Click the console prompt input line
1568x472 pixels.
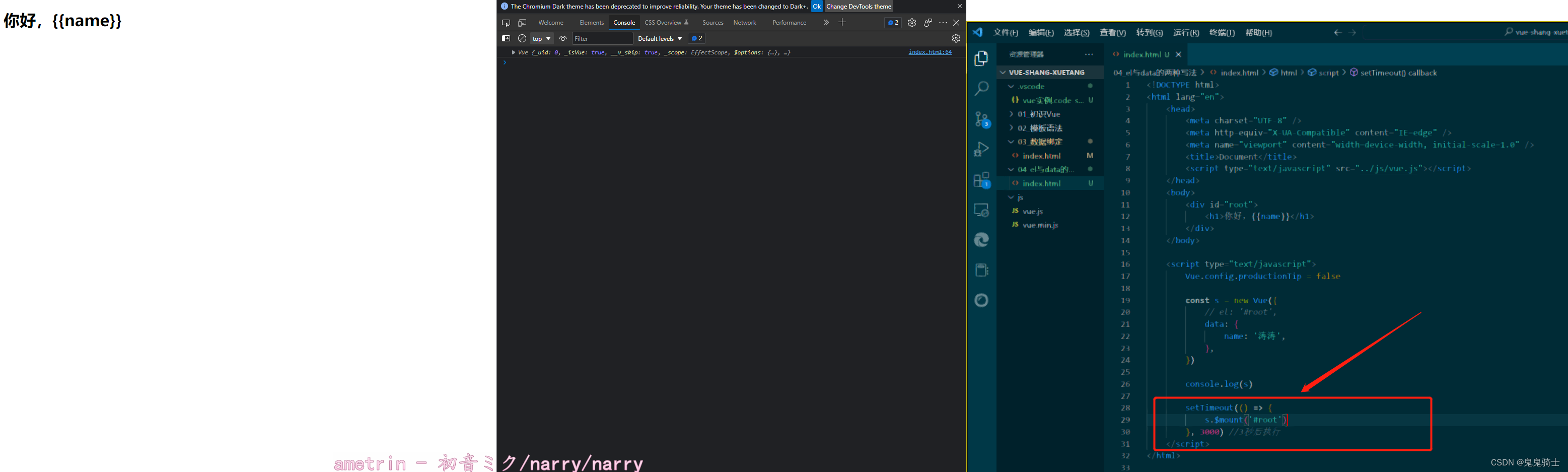coord(731,63)
